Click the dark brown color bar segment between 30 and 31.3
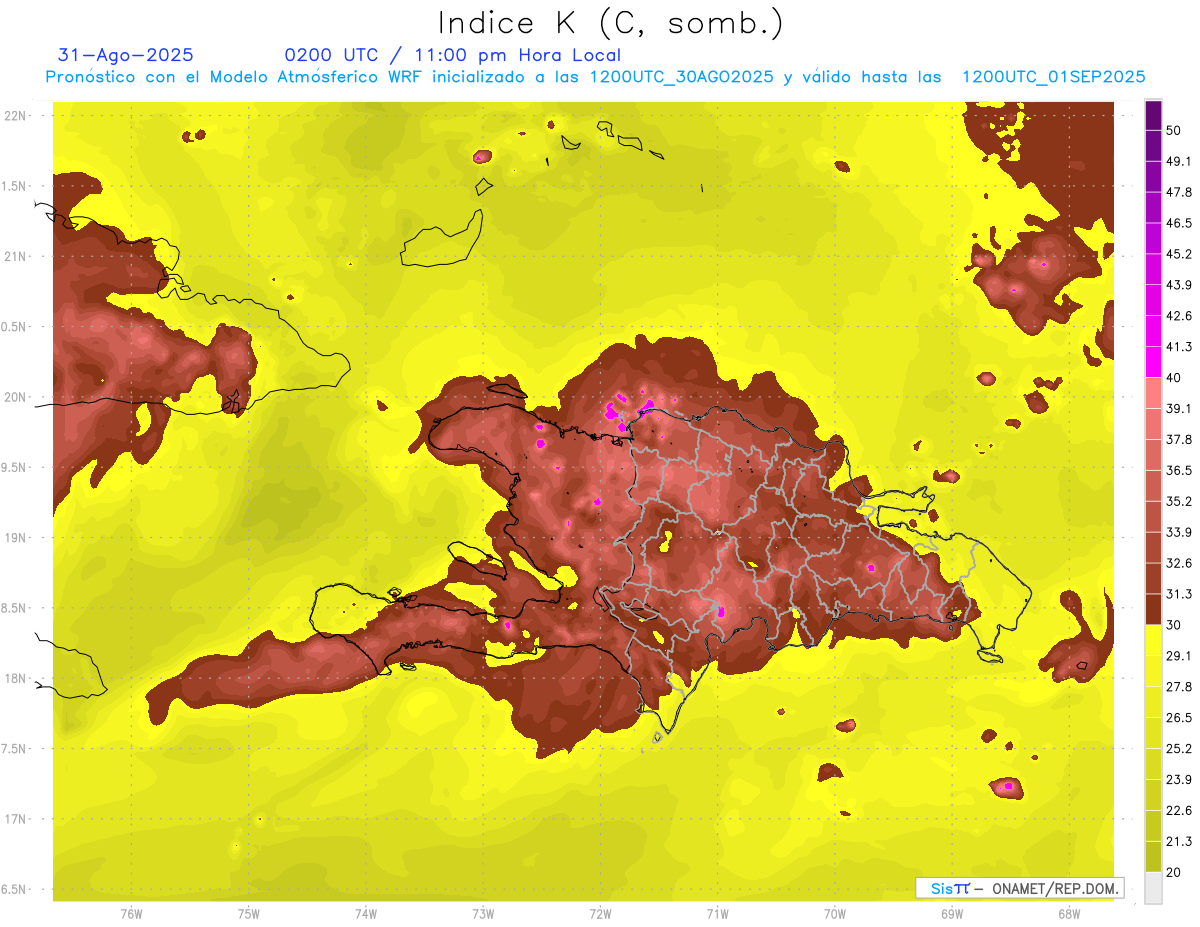1200x927 pixels. [1153, 609]
